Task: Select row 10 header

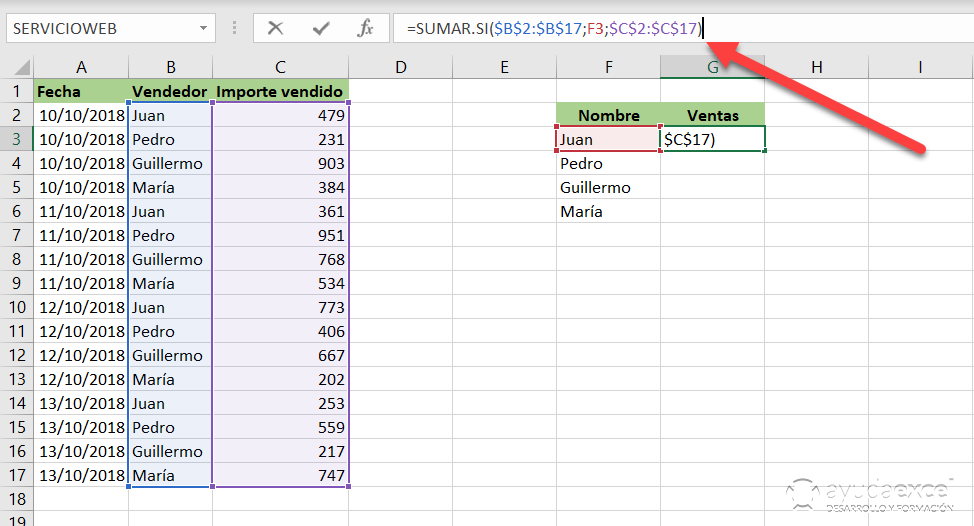Action: 17,307
